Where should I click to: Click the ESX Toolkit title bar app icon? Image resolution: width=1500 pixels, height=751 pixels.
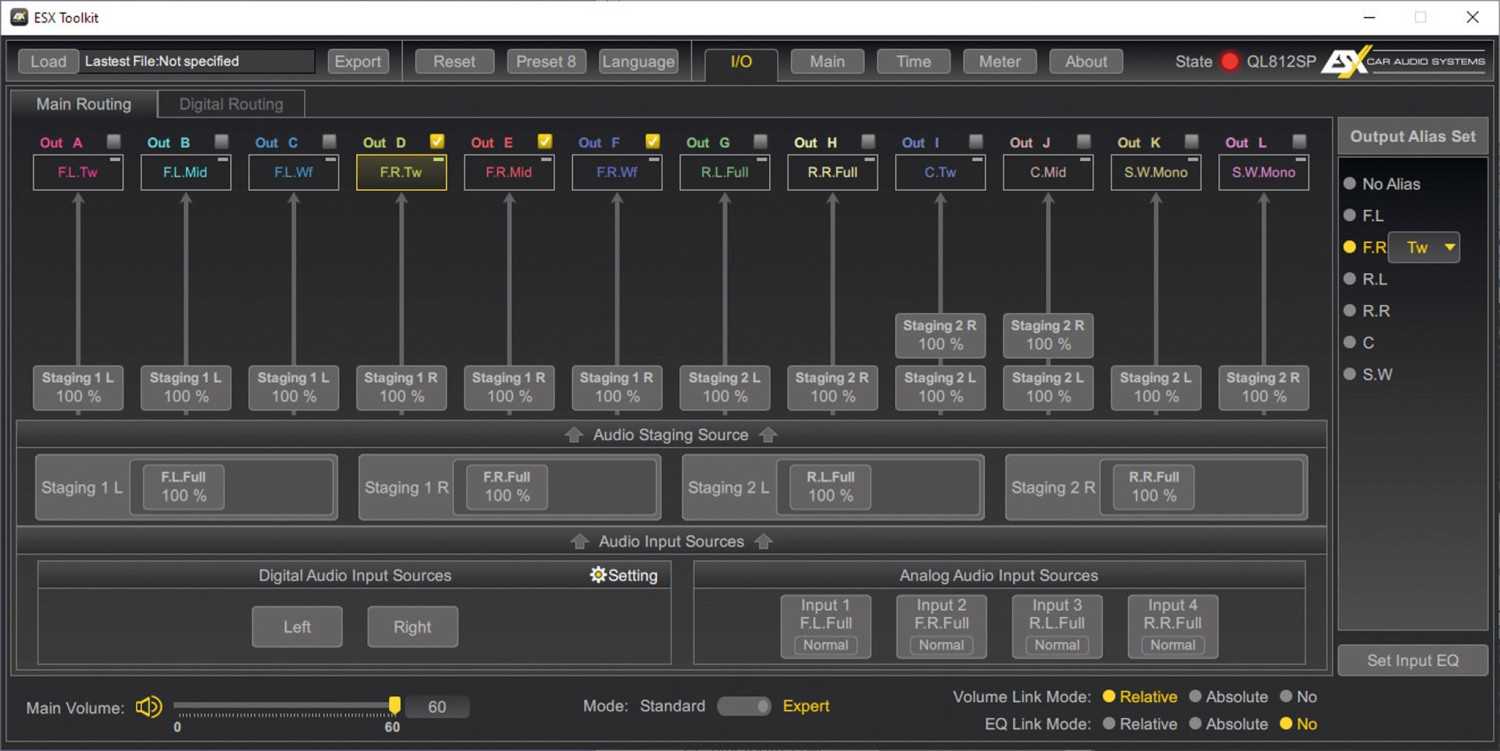click(x=19, y=17)
